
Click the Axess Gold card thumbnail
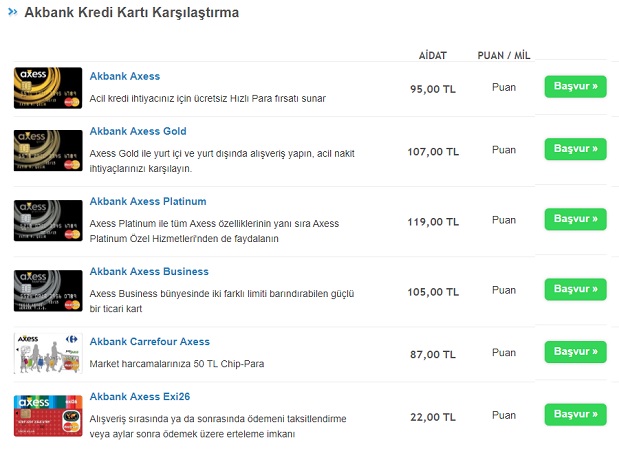click(x=48, y=150)
